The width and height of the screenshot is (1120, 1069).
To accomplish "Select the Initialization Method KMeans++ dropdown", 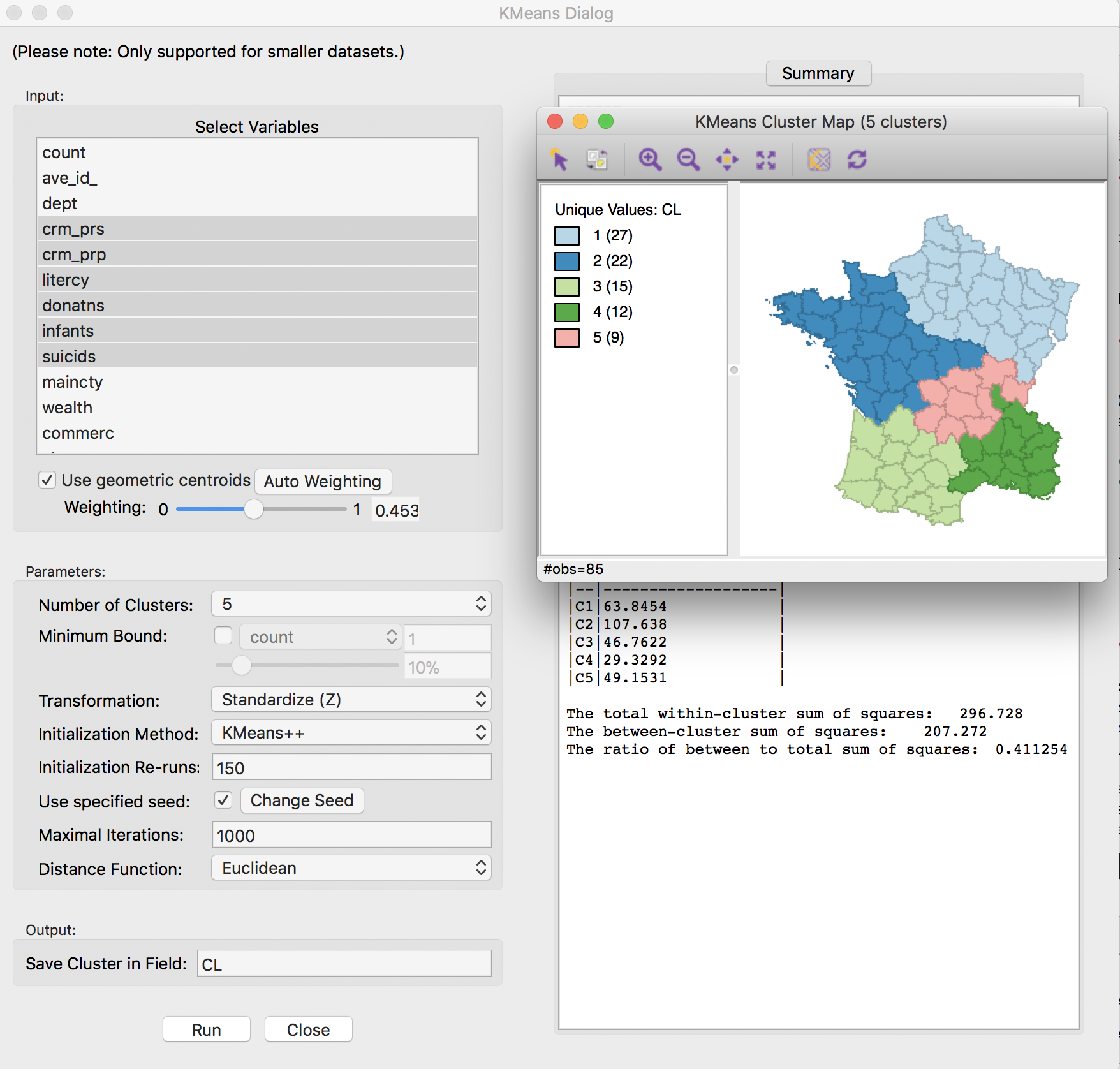I will pos(351,732).
